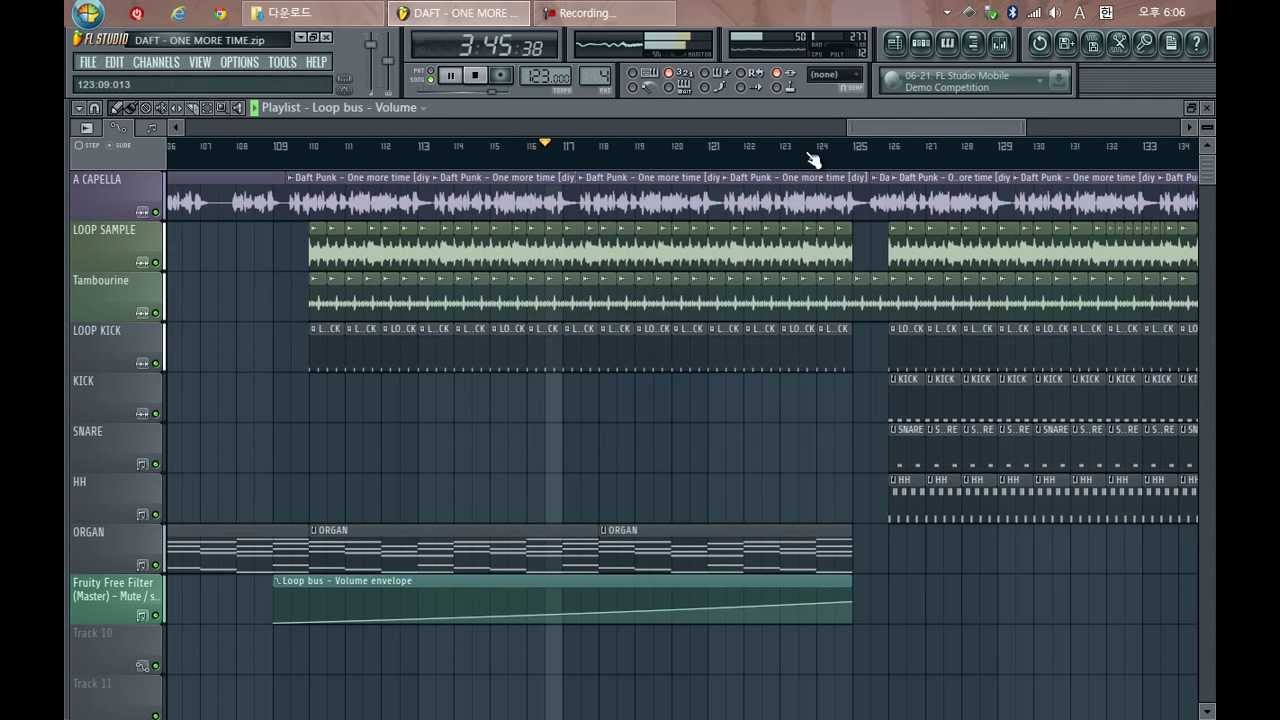Open the project info document icon
1280x720 pixels.
(1170, 43)
